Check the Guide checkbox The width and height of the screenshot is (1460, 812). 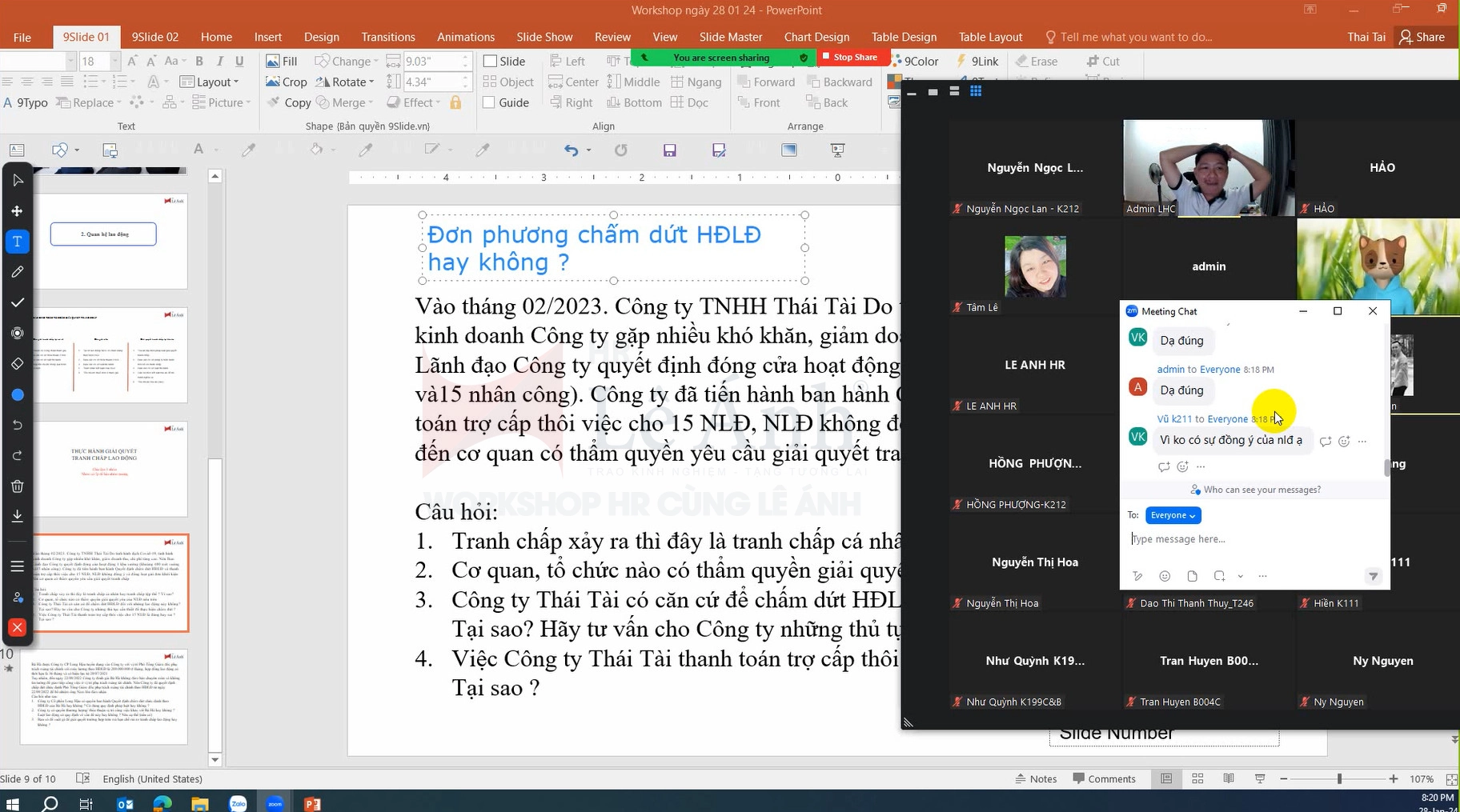click(490, 102)
